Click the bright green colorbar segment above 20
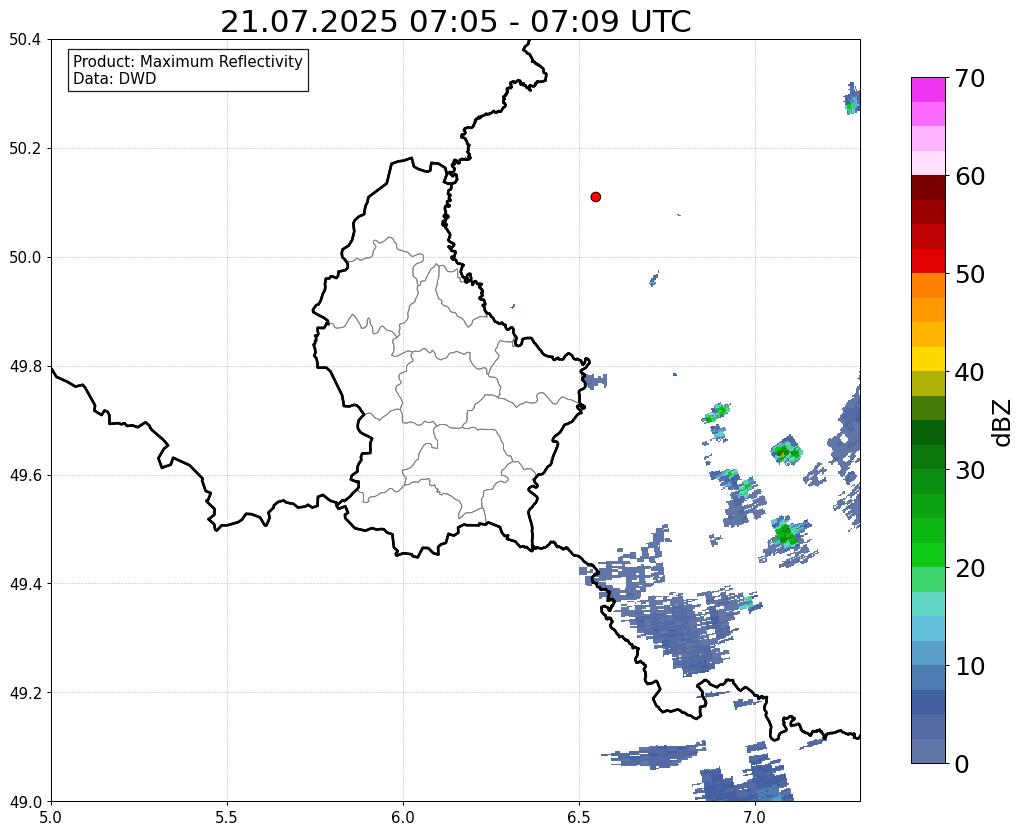Image resolution: width=1023 pixels, height=834 pixels. [x=928, y=555]
